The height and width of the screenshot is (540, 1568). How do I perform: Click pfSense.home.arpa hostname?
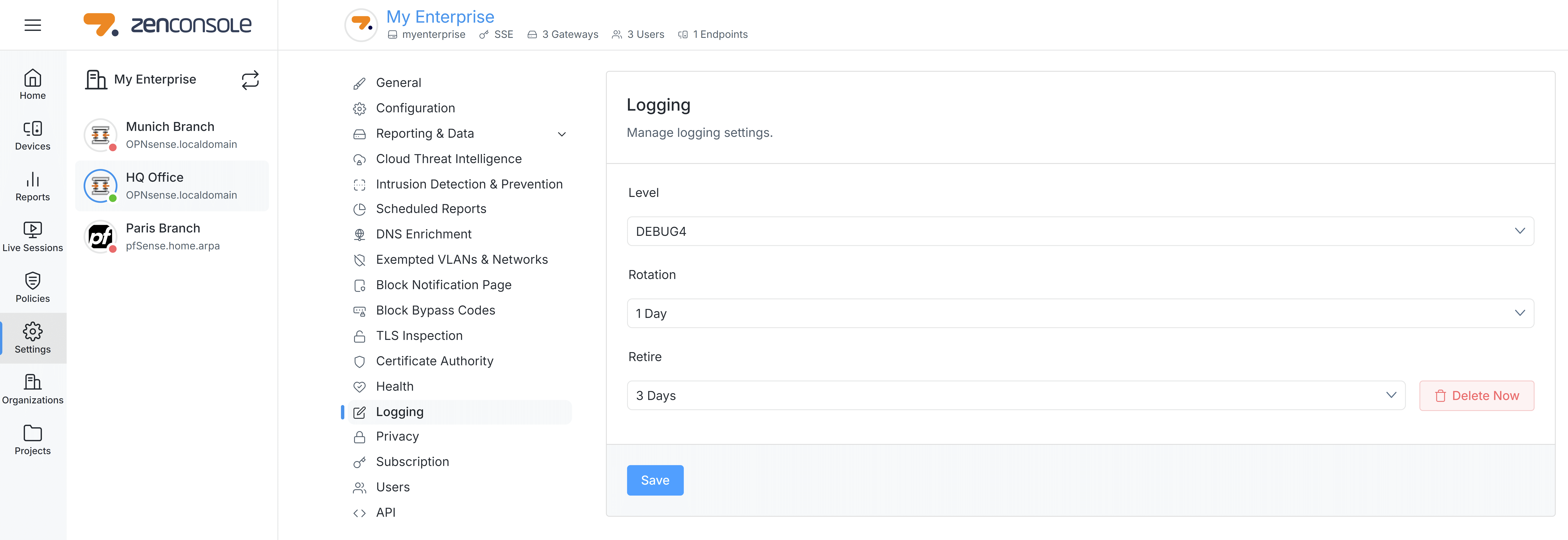[x=173, y=246]
